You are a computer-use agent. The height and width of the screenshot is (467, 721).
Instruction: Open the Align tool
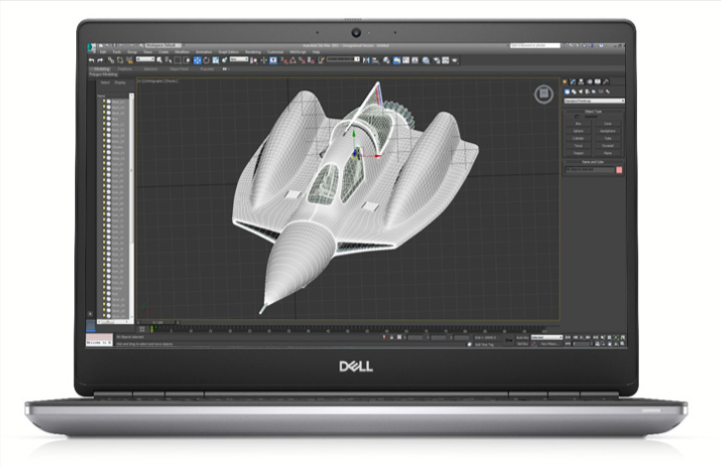point(375,60)
